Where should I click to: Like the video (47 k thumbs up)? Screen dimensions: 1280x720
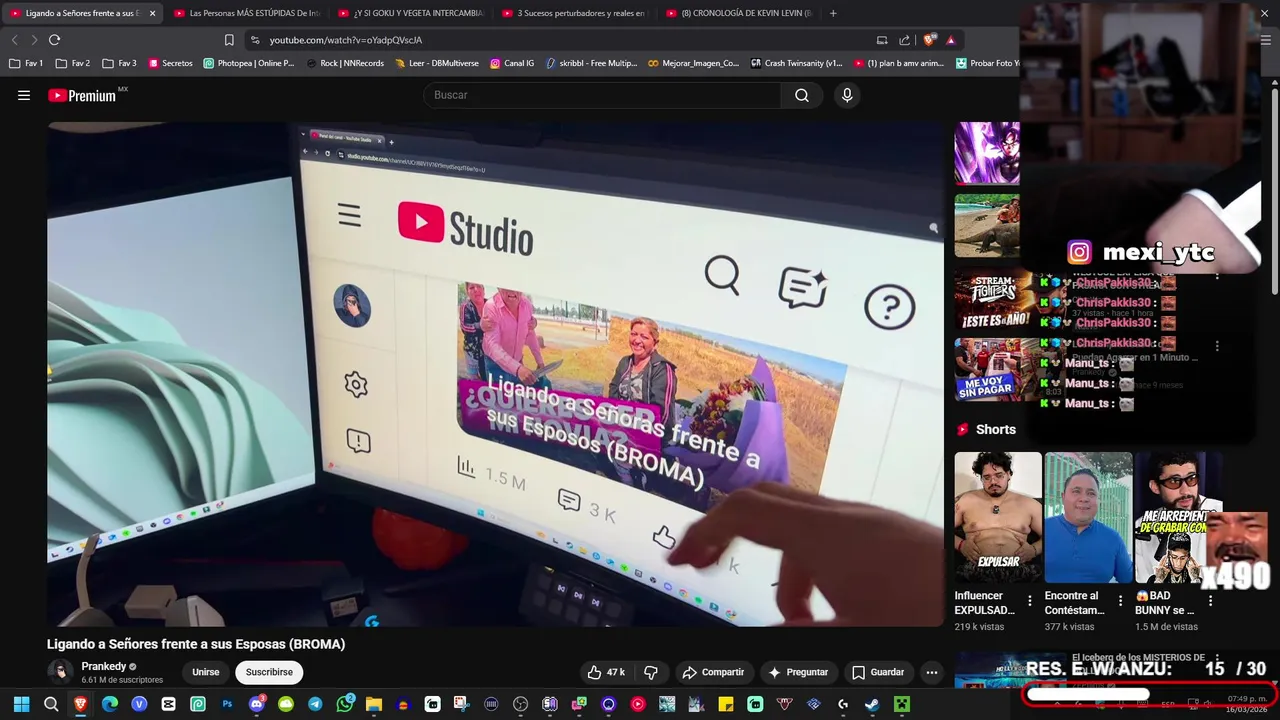[606, 672]
